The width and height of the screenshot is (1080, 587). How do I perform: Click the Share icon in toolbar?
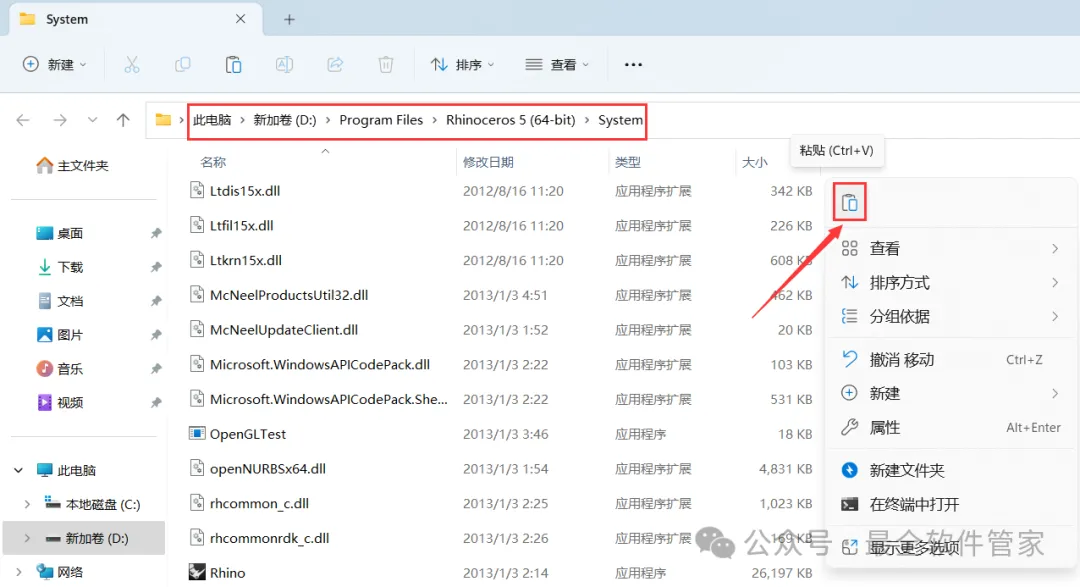pyautogui.click(x=335, y=65)
